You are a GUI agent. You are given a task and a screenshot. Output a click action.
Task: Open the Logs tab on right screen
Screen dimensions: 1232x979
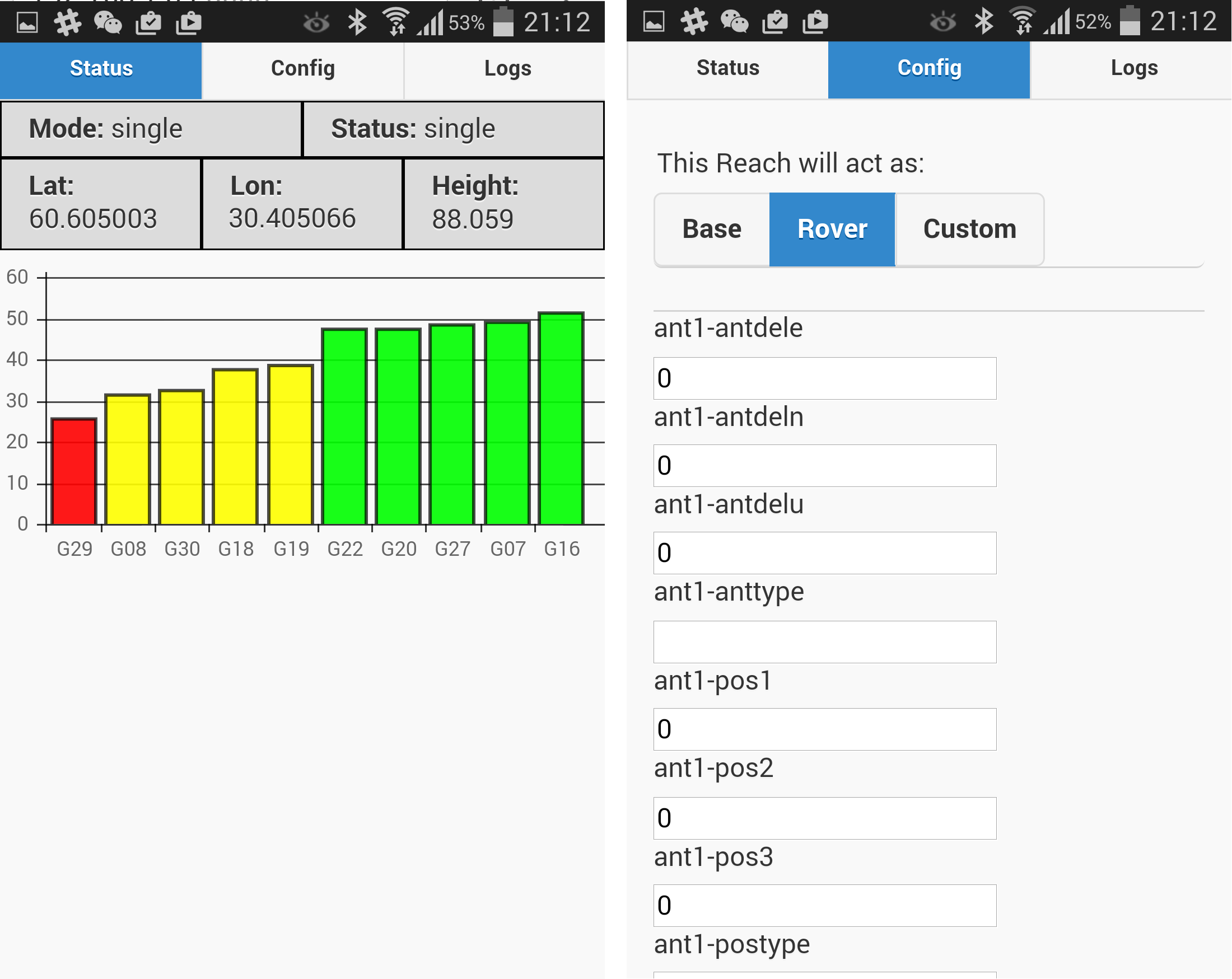click(1133, 68)
